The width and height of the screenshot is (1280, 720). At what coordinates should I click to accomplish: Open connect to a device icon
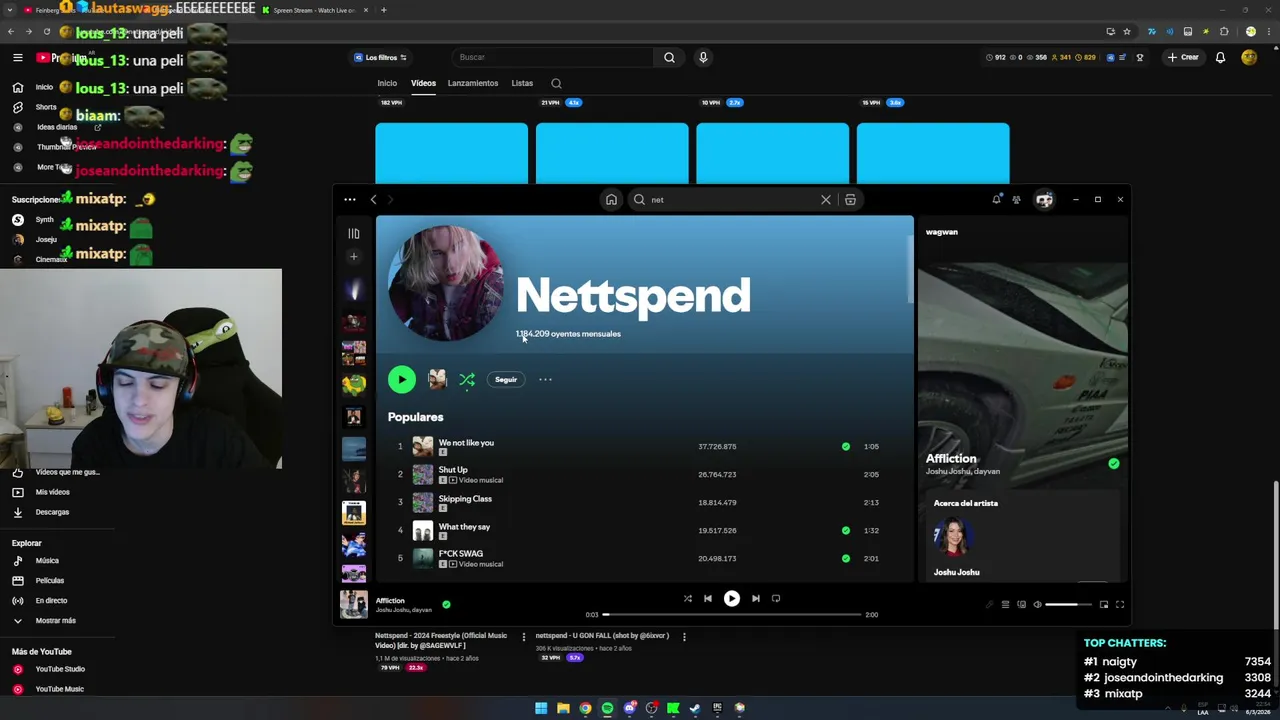pos(1021,604)
